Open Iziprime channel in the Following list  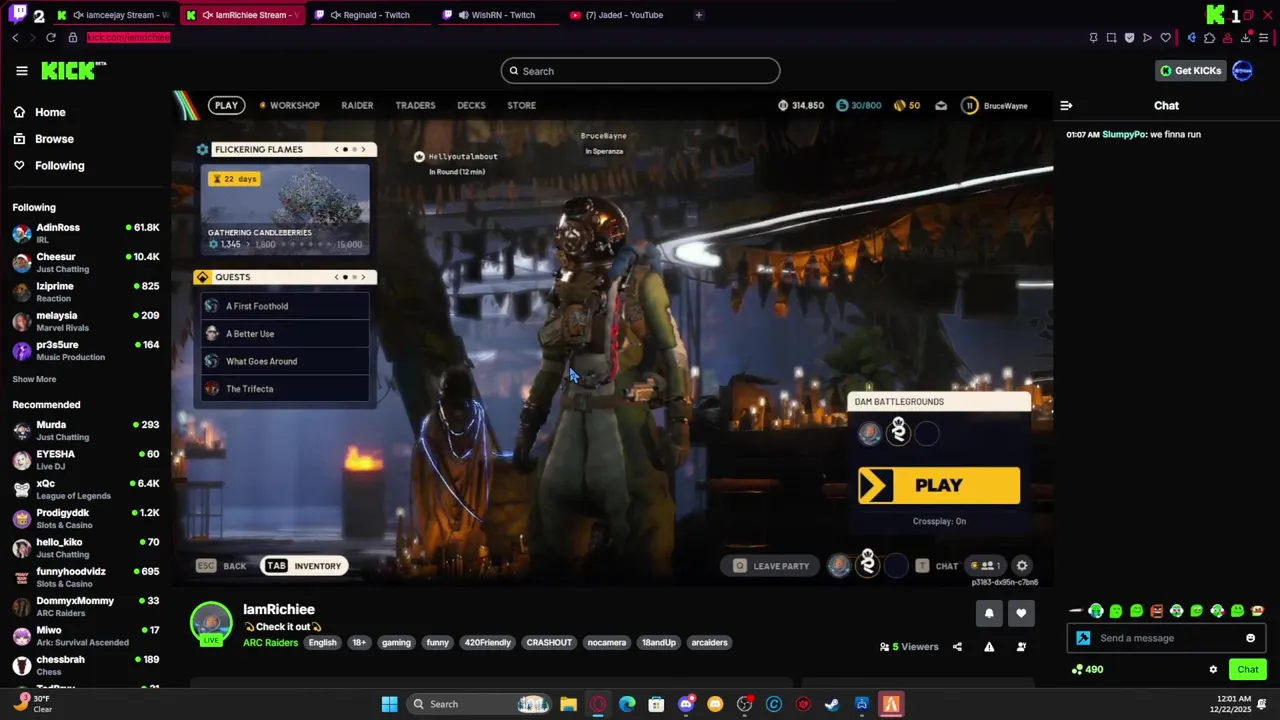point(86,291)
